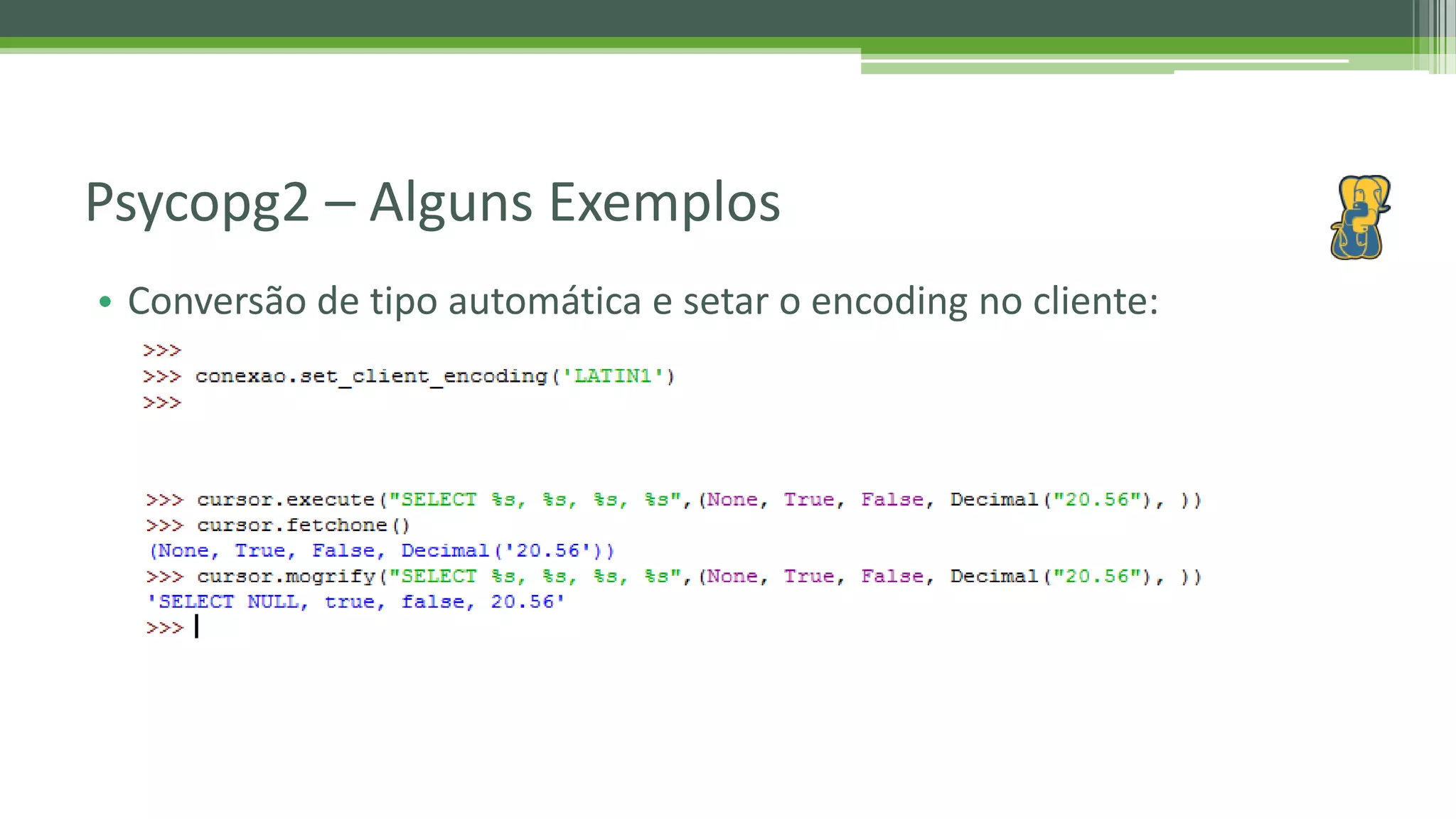Click the empty '>>>' prompt below set_client_encoding
This screenshot has height=819, width=1456.
[x=162, y=403]
